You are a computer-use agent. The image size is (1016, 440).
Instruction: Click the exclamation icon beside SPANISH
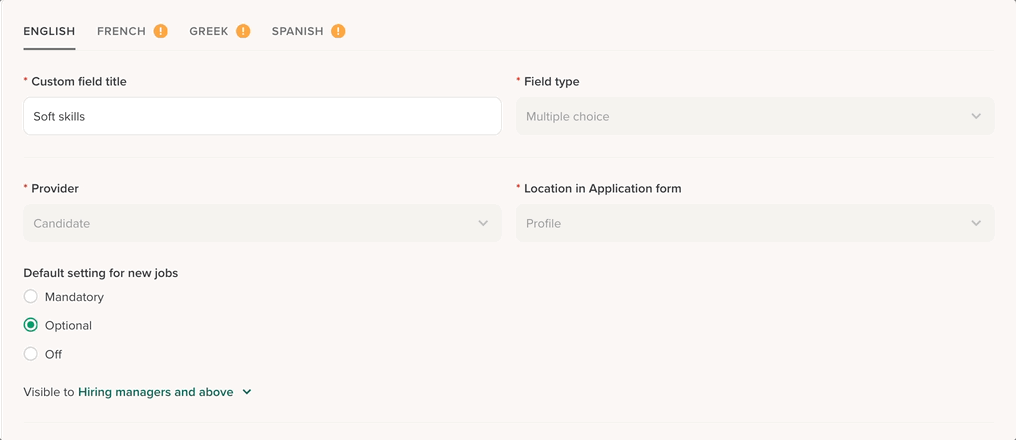point(338,31)
